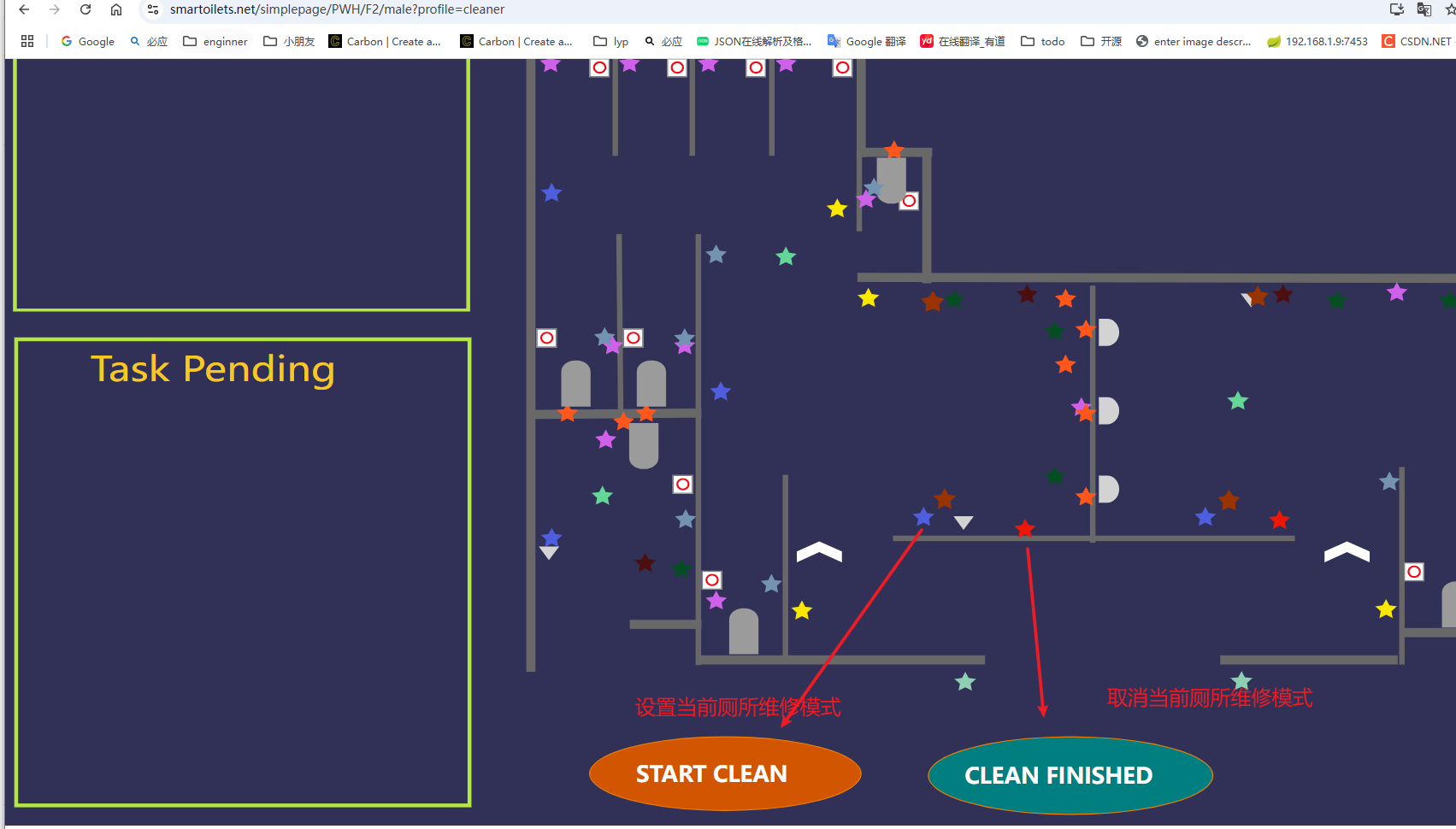
Task: Open the apps grid in bookmarks bar
Action: coord(27,41)
